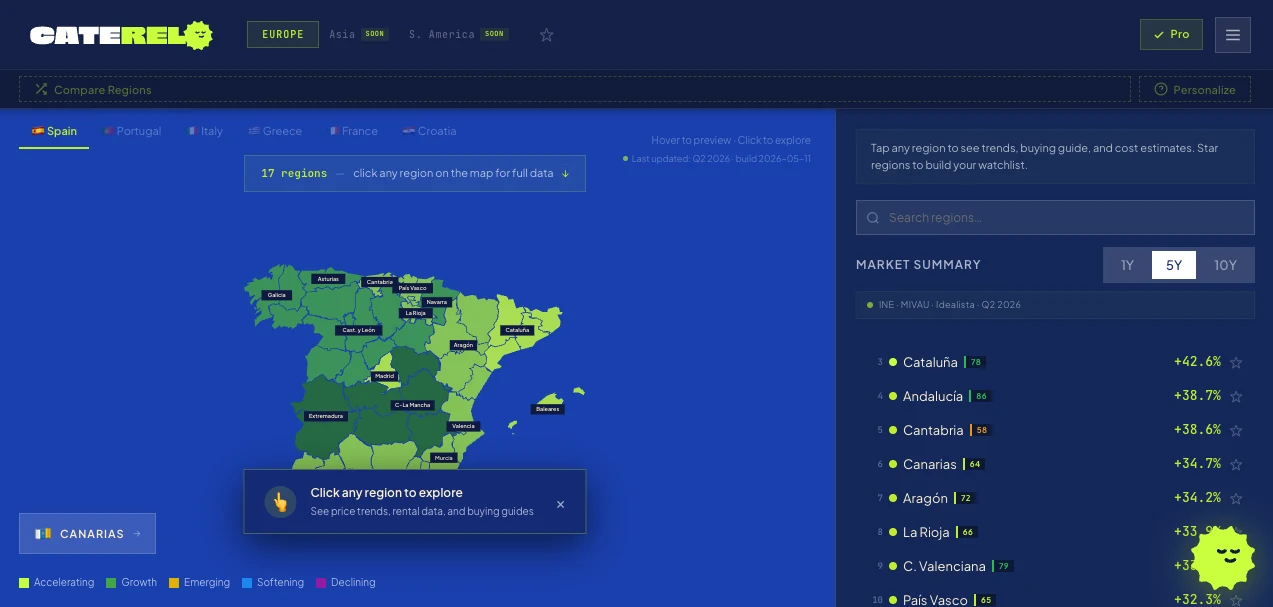This screenshot has height=607, width=1273.
Task: Switch to the France tab
Action: pyautogui.click(x=354, y=131)
